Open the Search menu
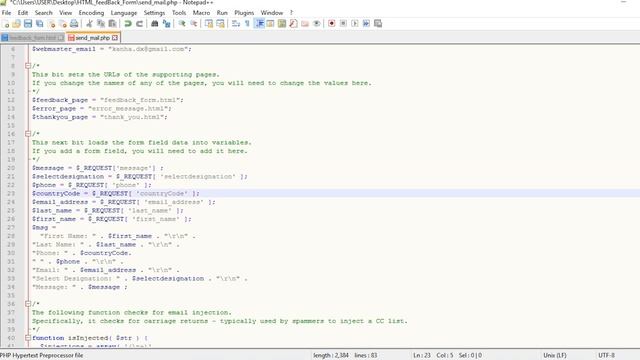The image size is (640, 360). [x=43, y=13]
